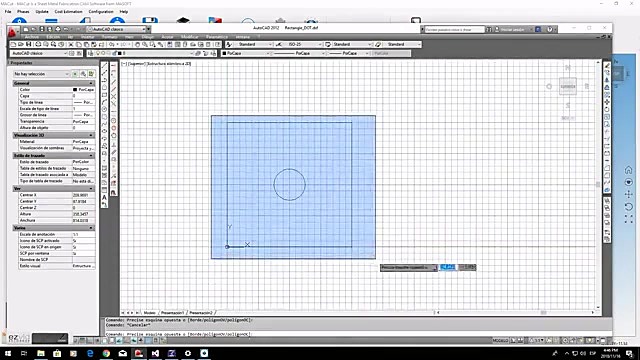Click the ViewCube top face
Screen dimensions: 640x360
[x=568, y=86]
